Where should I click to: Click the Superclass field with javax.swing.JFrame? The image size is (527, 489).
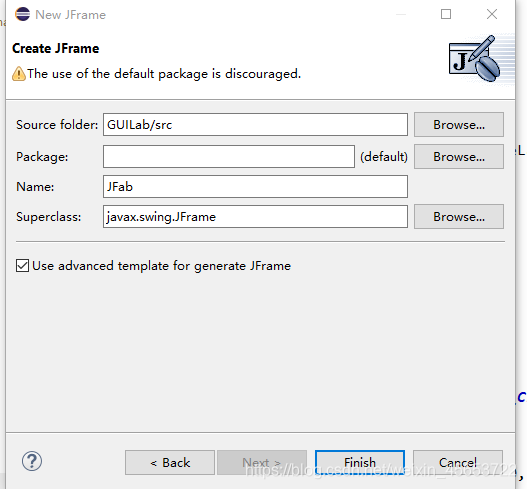pos(255,217)
